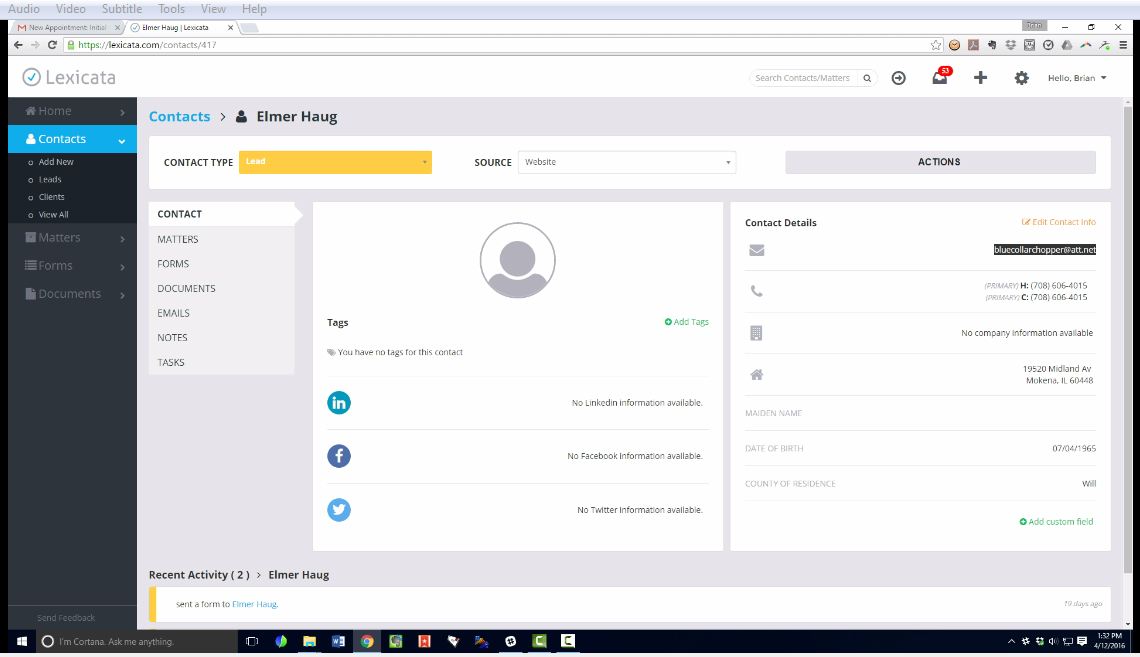Click the browser back arrow
This screenshot has height=657, width=1140.
18,44
